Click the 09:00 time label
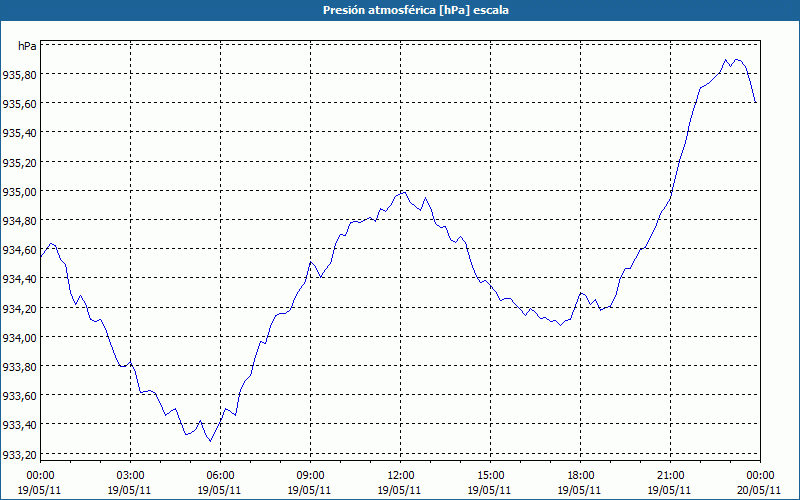Screen dimensions: 800x500 point(310,476)
